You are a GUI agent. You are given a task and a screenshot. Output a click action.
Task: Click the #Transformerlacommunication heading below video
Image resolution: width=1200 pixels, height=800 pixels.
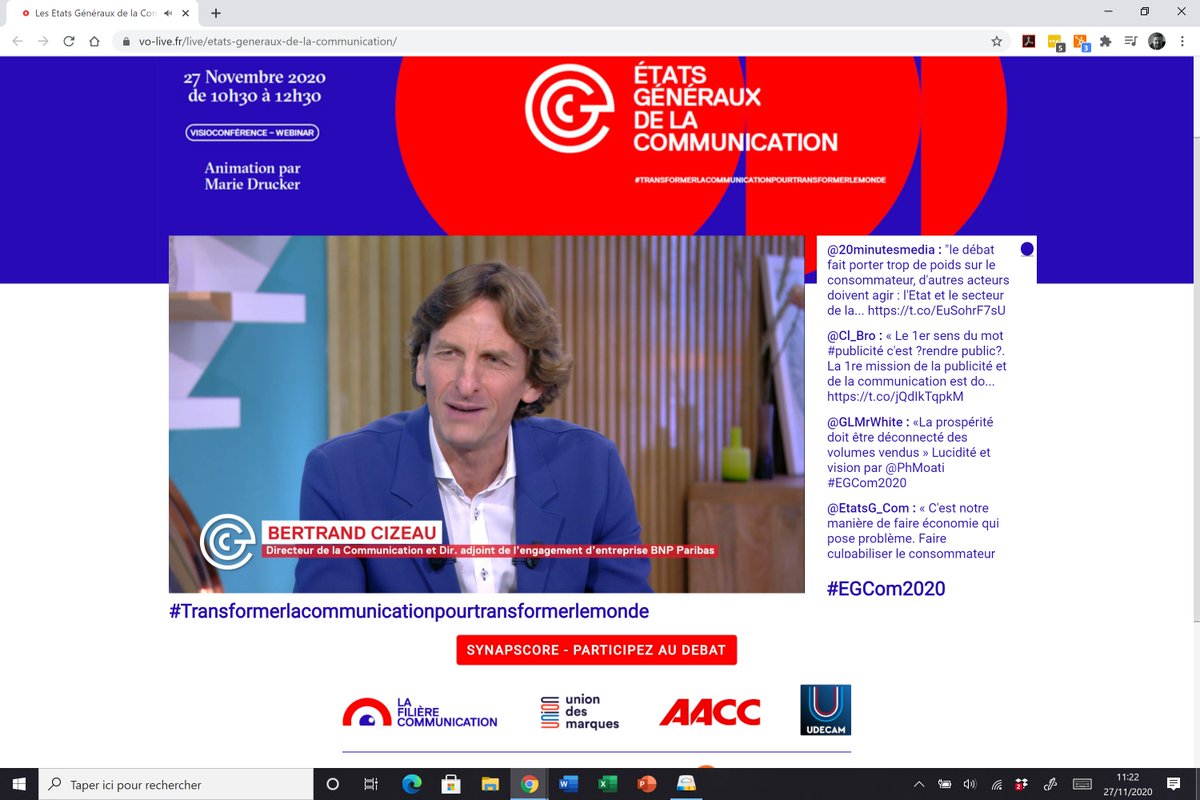409,611
